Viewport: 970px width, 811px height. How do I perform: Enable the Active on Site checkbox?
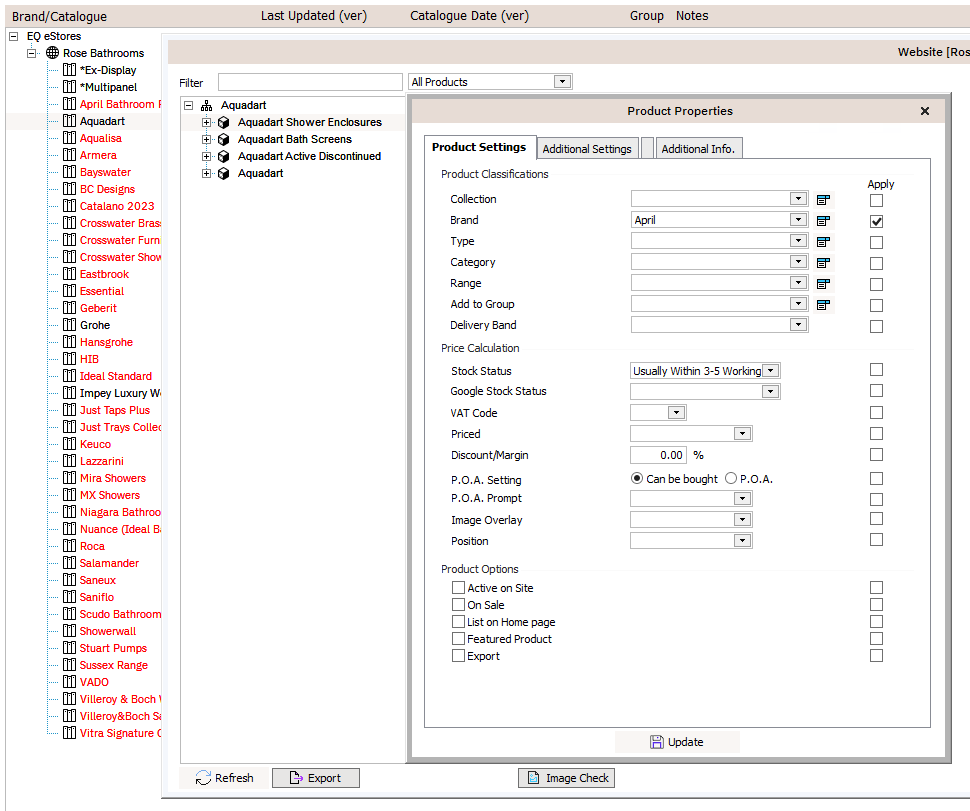[x=459, y=588]
